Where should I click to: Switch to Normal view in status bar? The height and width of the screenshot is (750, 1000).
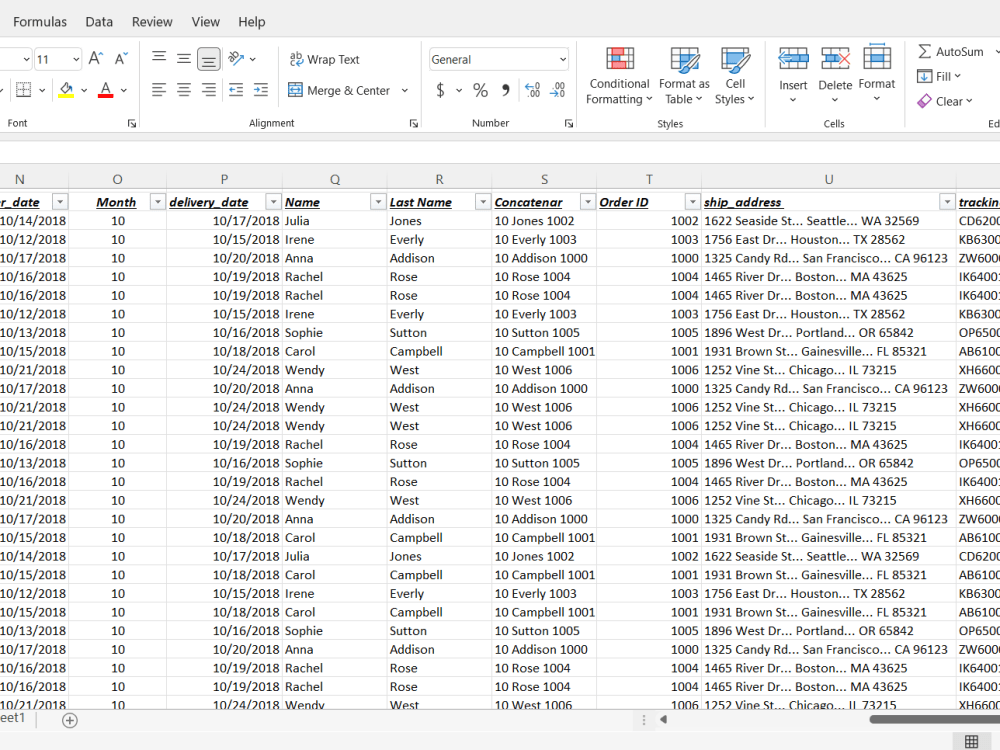click(971, 741)
